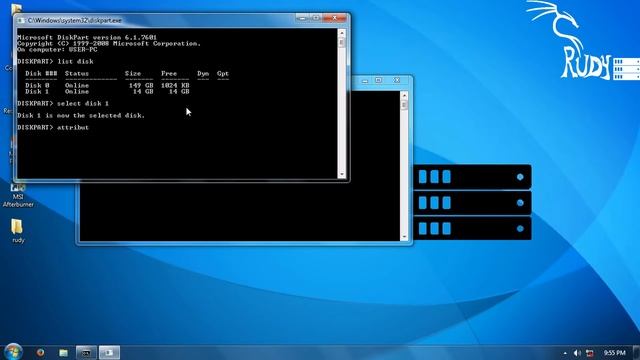Click the diskpart scrollbar thumb

point(342,42)
